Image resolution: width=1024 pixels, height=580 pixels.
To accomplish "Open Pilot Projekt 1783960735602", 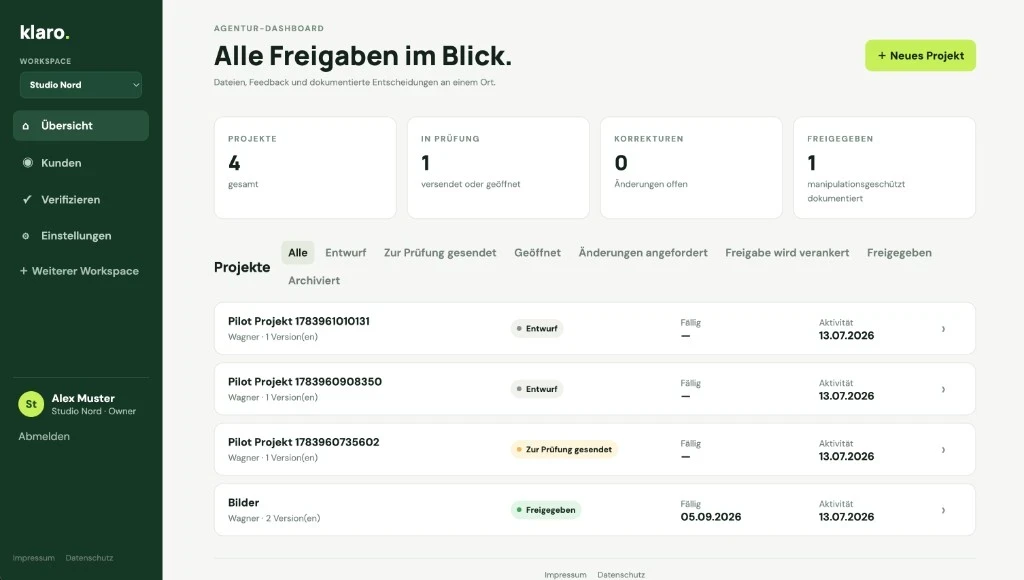I will click(594, 449).
